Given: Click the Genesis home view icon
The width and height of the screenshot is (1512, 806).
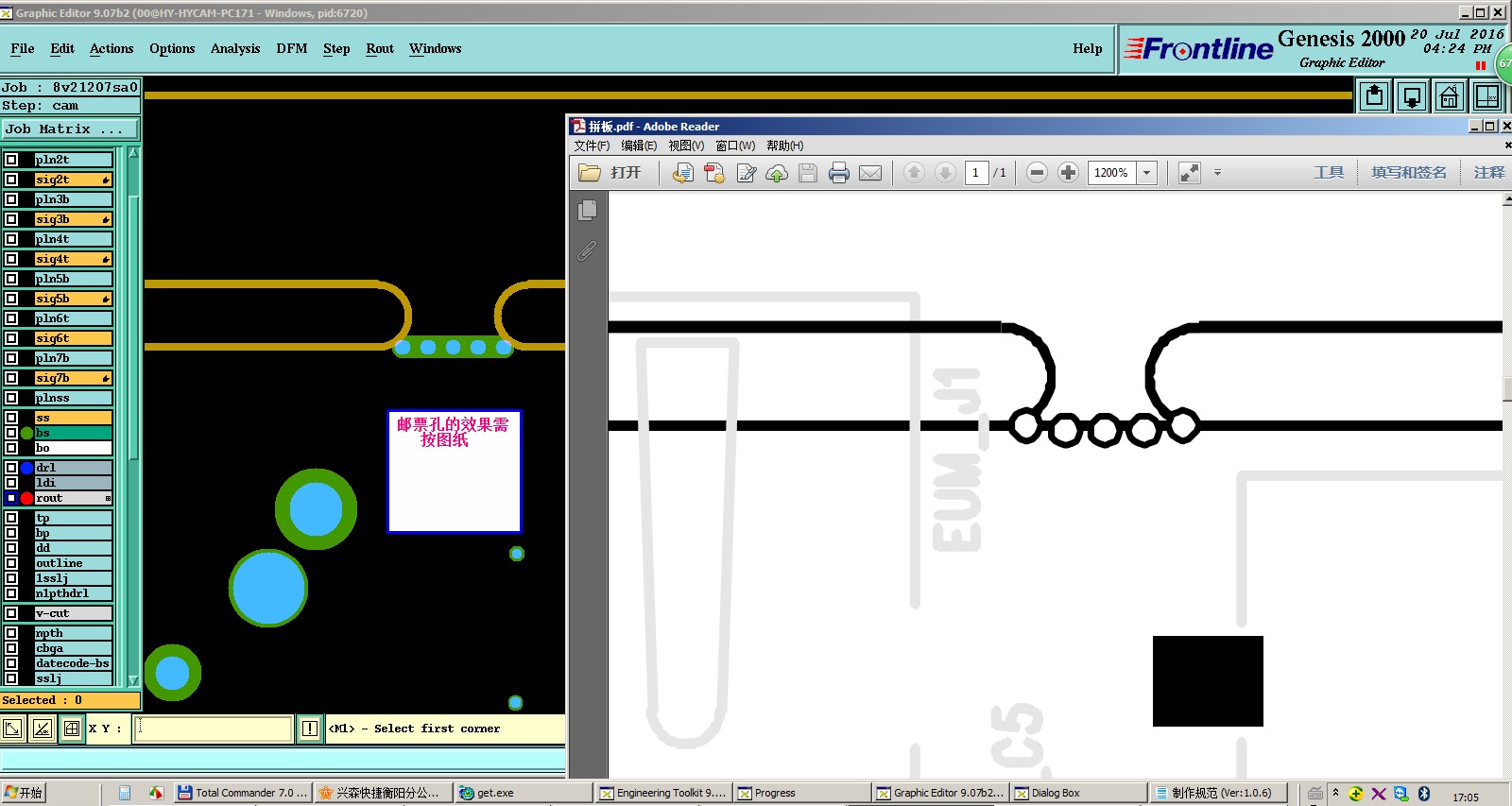Looking at the screenshot, I should click(1449, 96).
